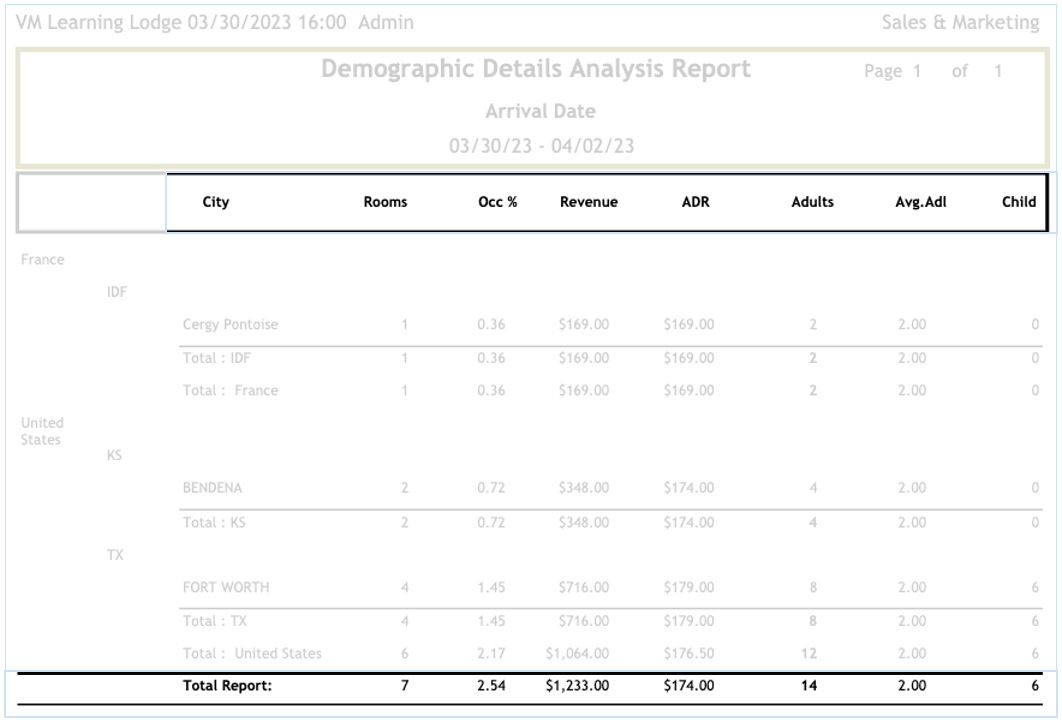Click the Demographic Details Analysis Report title

[x=536, y=70]
